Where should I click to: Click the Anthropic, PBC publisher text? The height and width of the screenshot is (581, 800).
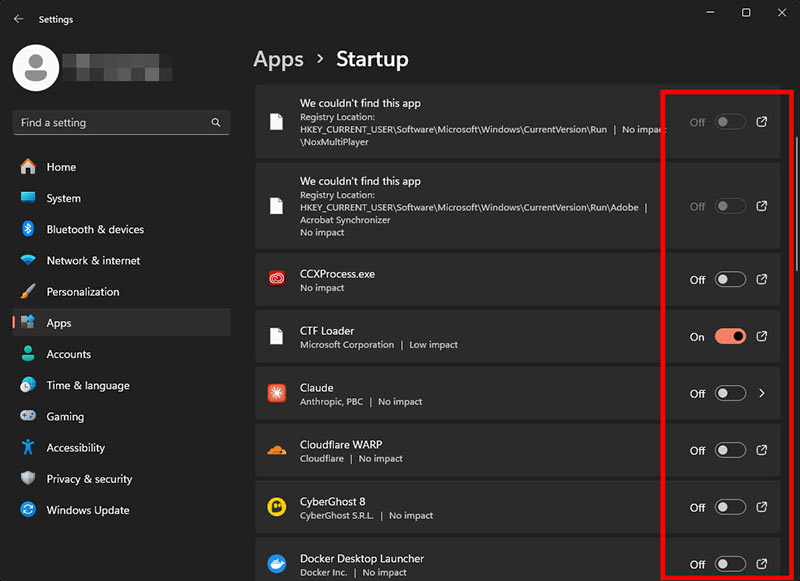[x=332, y=401]
